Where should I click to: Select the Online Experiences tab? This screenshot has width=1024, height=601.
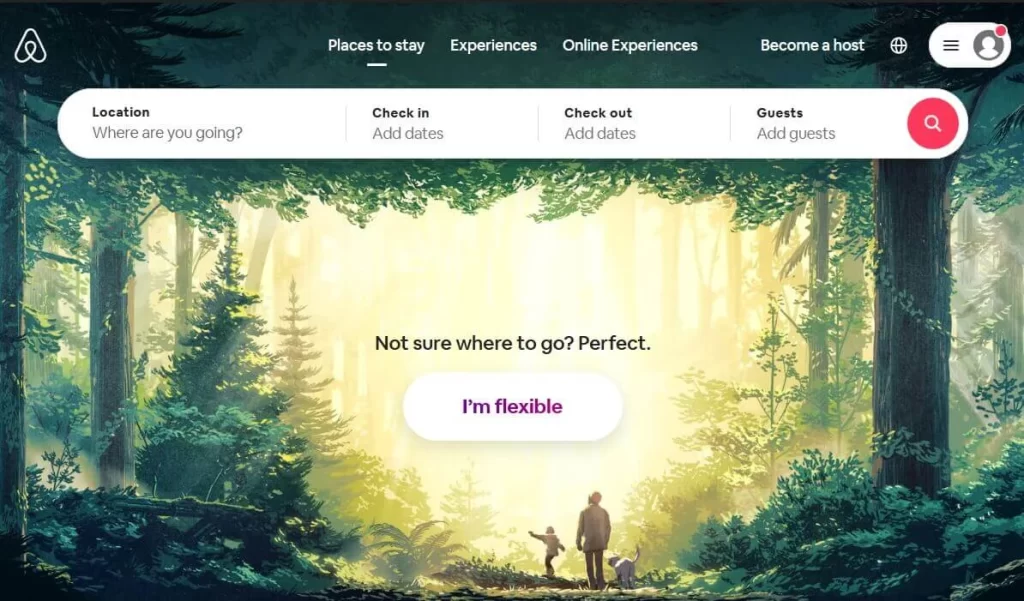[630, 46]
